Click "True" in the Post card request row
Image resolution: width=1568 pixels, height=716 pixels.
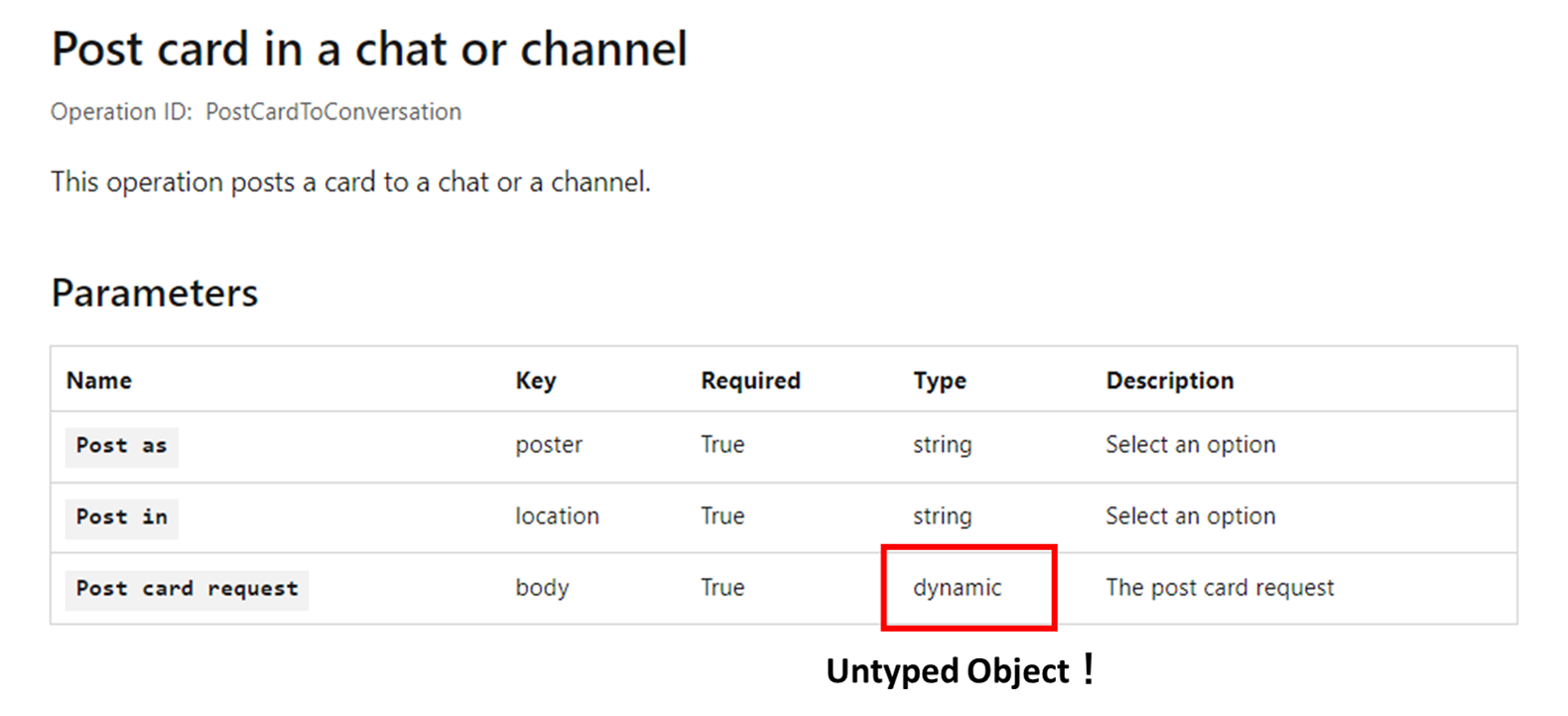click(x=722, y=588)
